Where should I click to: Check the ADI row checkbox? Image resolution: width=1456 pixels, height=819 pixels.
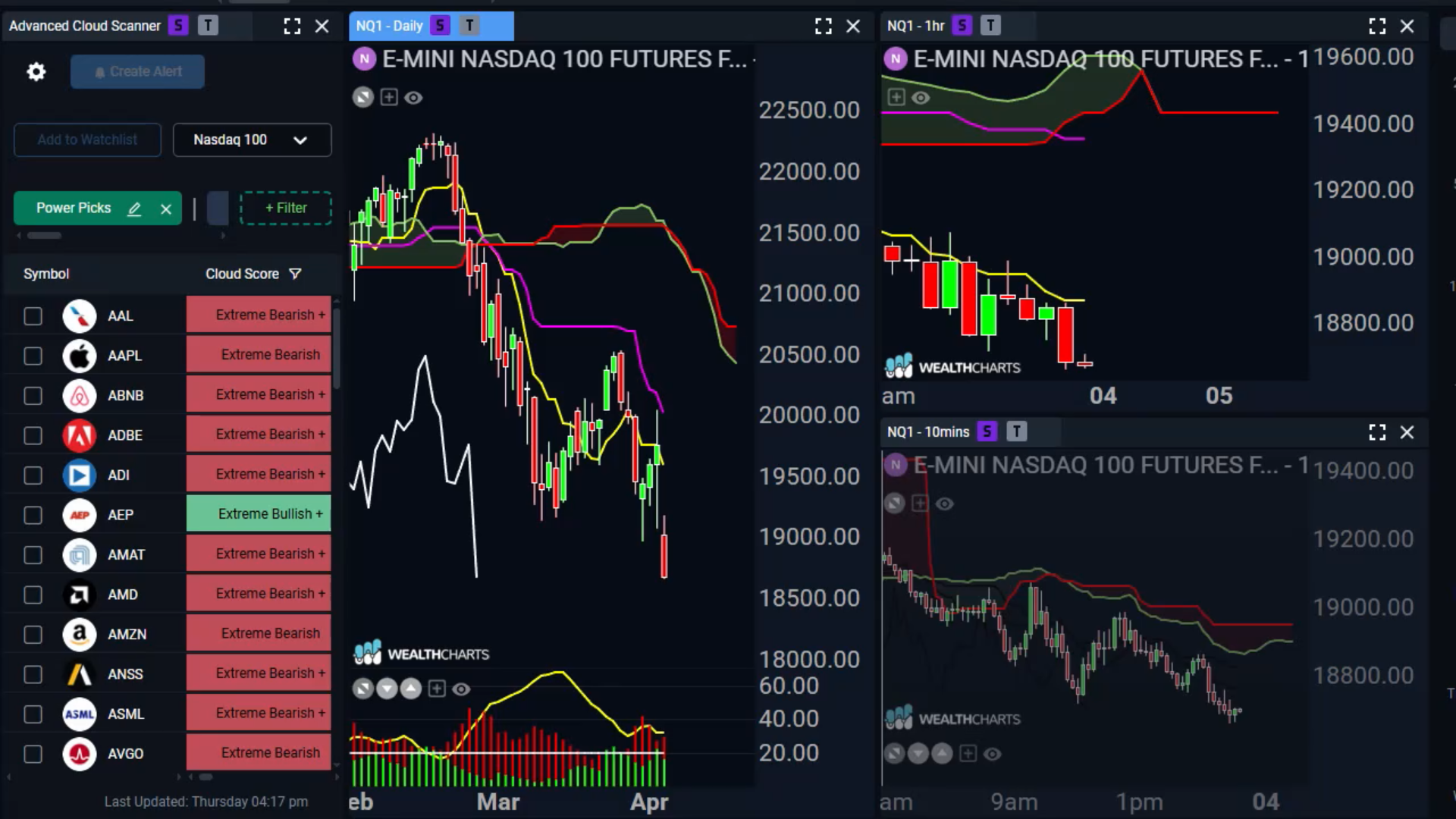tap(33, 475)
